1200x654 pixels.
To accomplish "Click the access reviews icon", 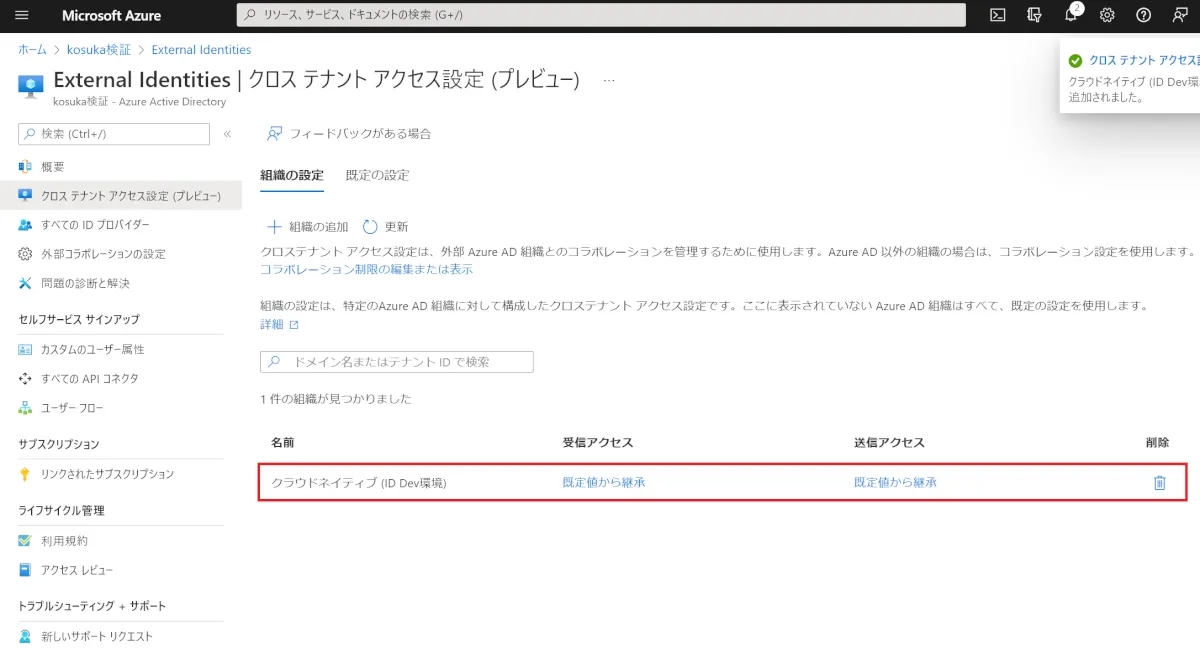I will (25, 570).
